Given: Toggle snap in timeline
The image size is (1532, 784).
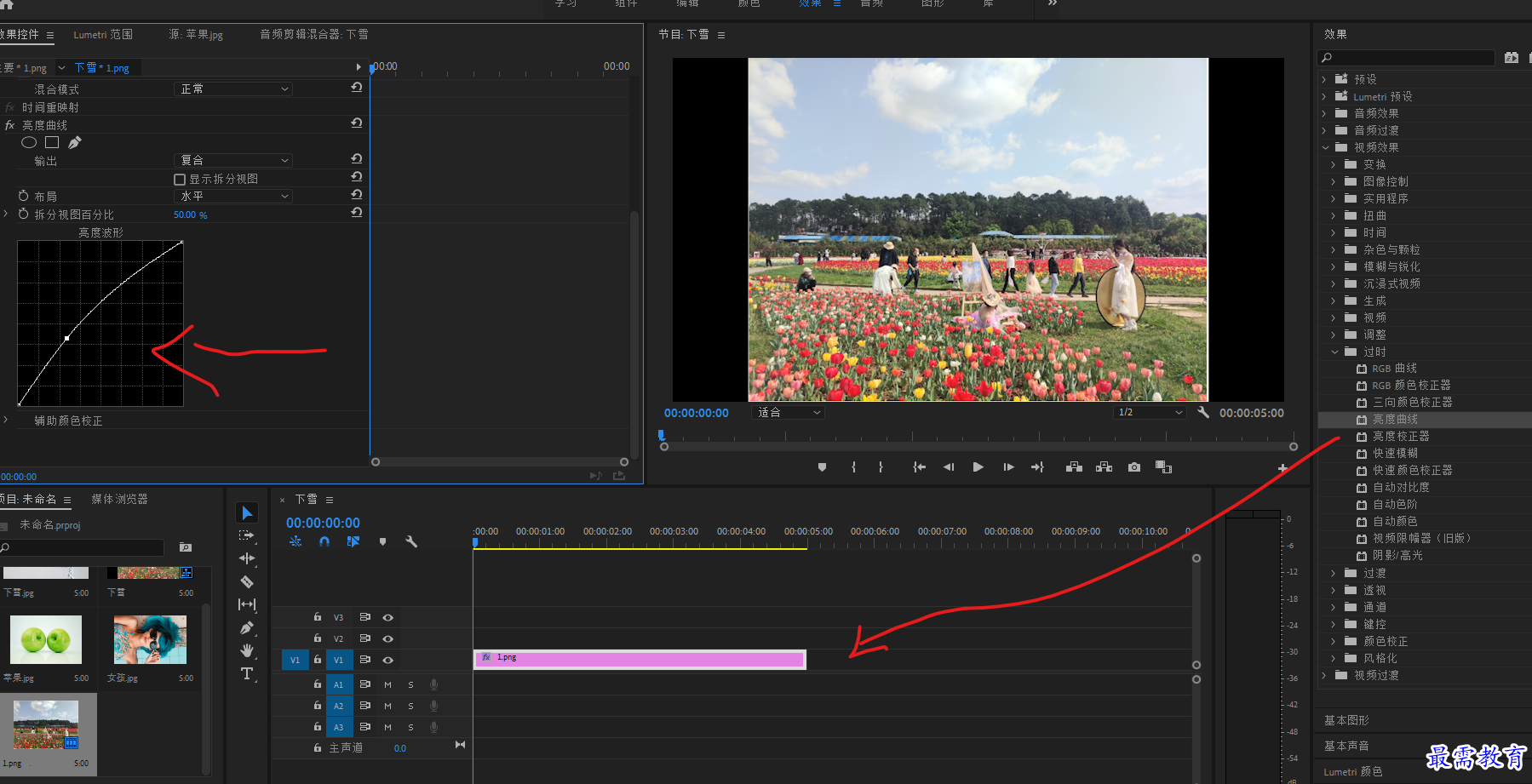Looking at the screenshot, I should coord(324,541).
